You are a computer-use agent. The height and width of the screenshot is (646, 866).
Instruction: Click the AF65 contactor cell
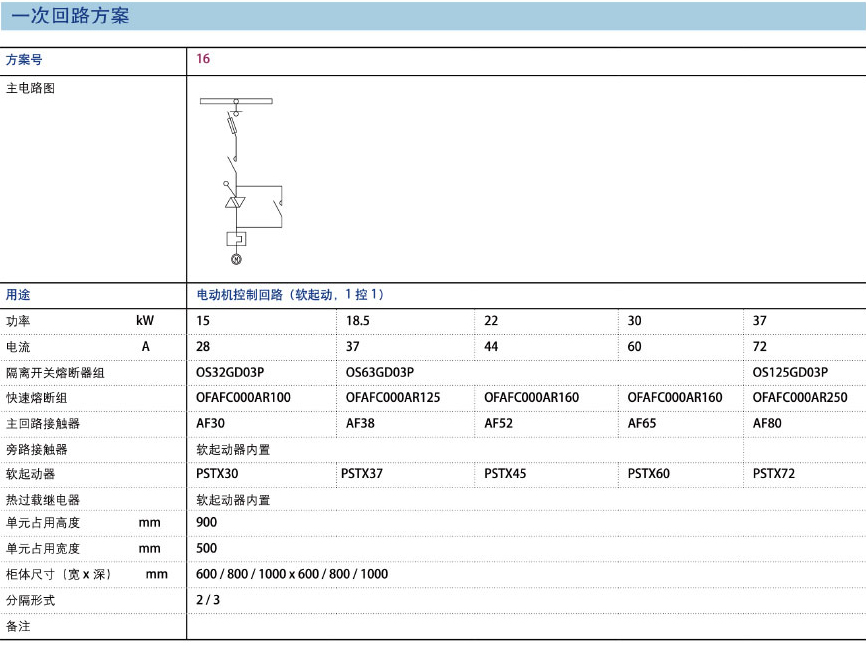(642, 423)
